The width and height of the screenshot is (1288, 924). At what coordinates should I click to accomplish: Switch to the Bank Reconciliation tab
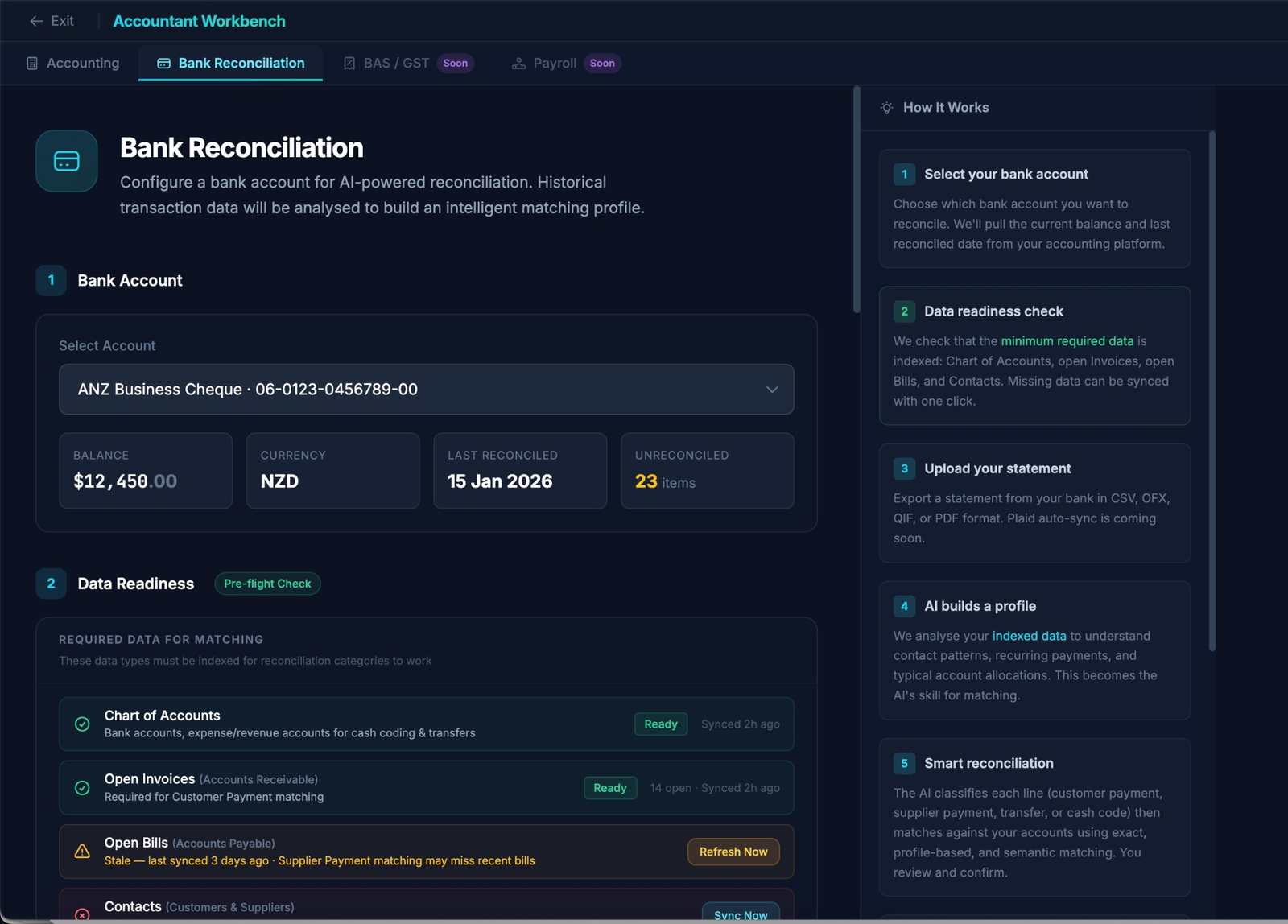(x=241, y=63)
